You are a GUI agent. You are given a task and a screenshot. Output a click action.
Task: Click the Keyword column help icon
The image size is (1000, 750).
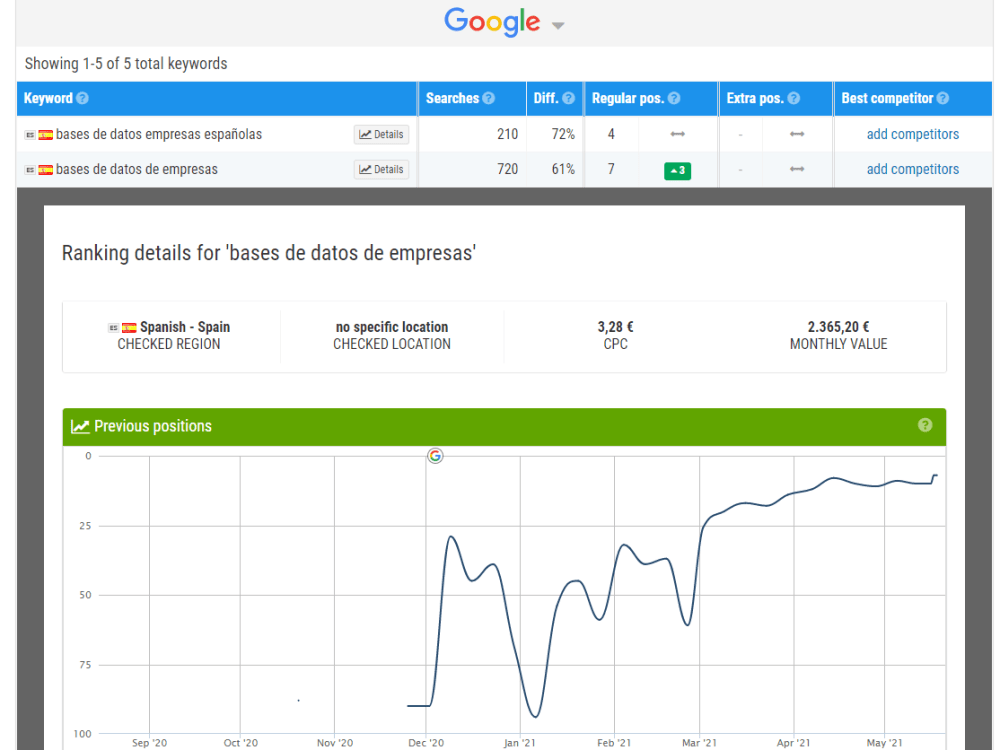click(x=82, y=98)
